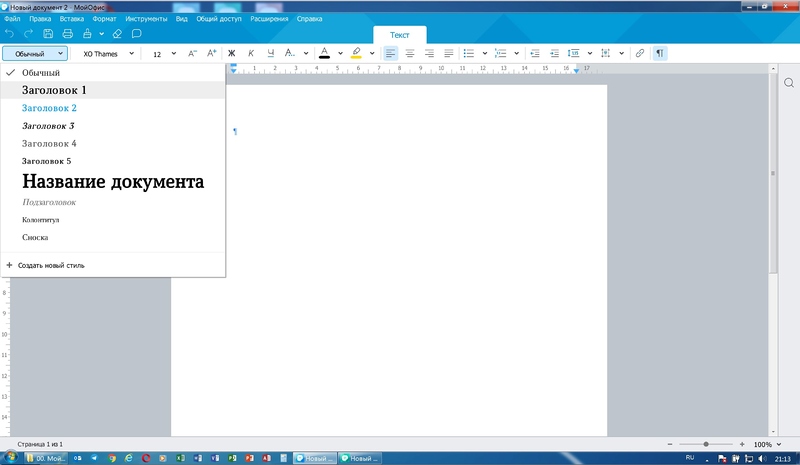
Task: Click the Save document icon
Action: click(48, 34)
